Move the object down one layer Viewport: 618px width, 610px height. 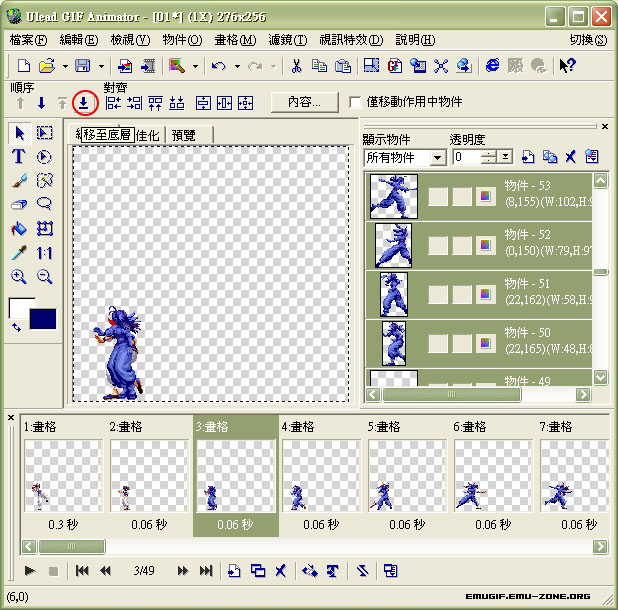click(x=41, y=103)
